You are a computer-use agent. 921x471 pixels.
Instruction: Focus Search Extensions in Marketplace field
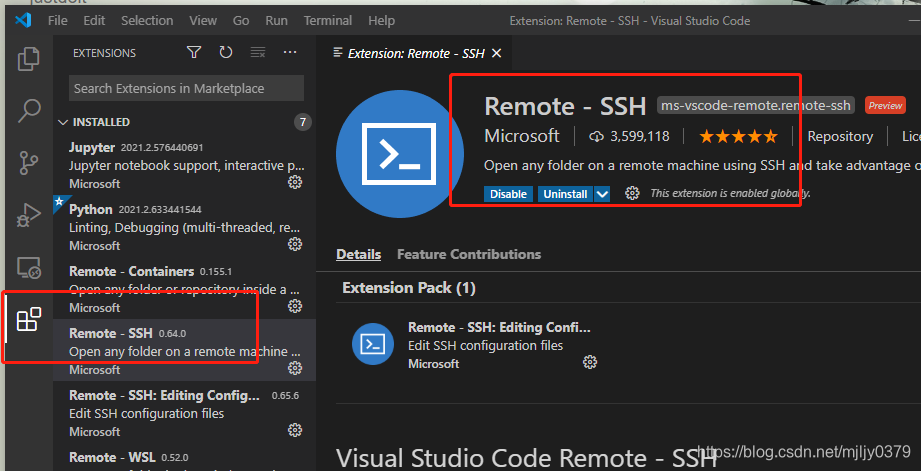click(x=186, y=89)
